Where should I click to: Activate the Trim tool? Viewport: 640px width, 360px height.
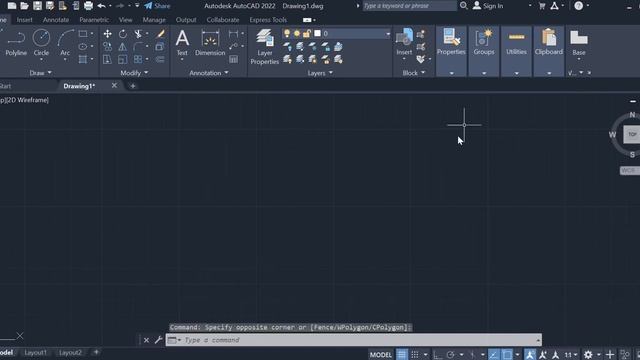pos(138,34)
